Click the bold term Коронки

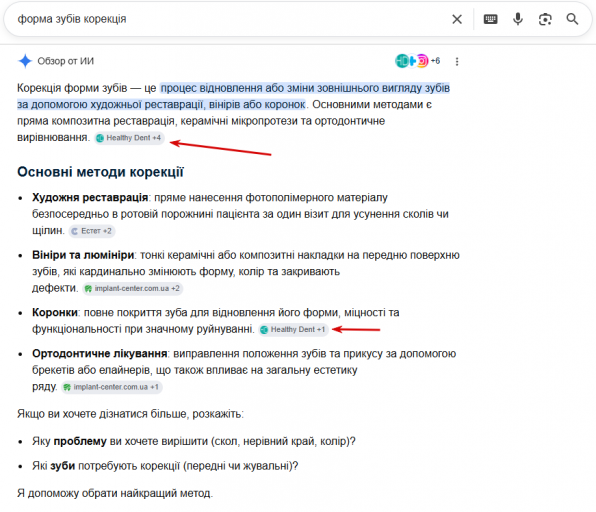click(55, 313)
